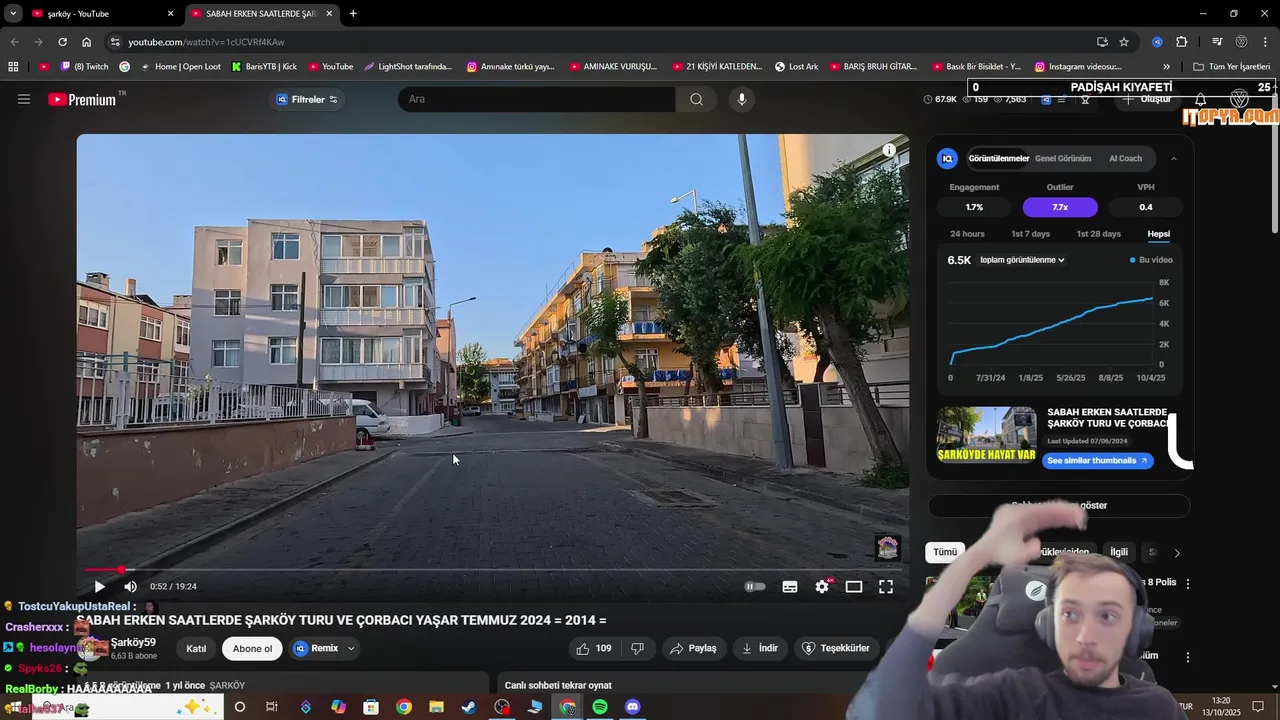
Task: Open File Explorer from the taskbar
Action: pos(436,707)
